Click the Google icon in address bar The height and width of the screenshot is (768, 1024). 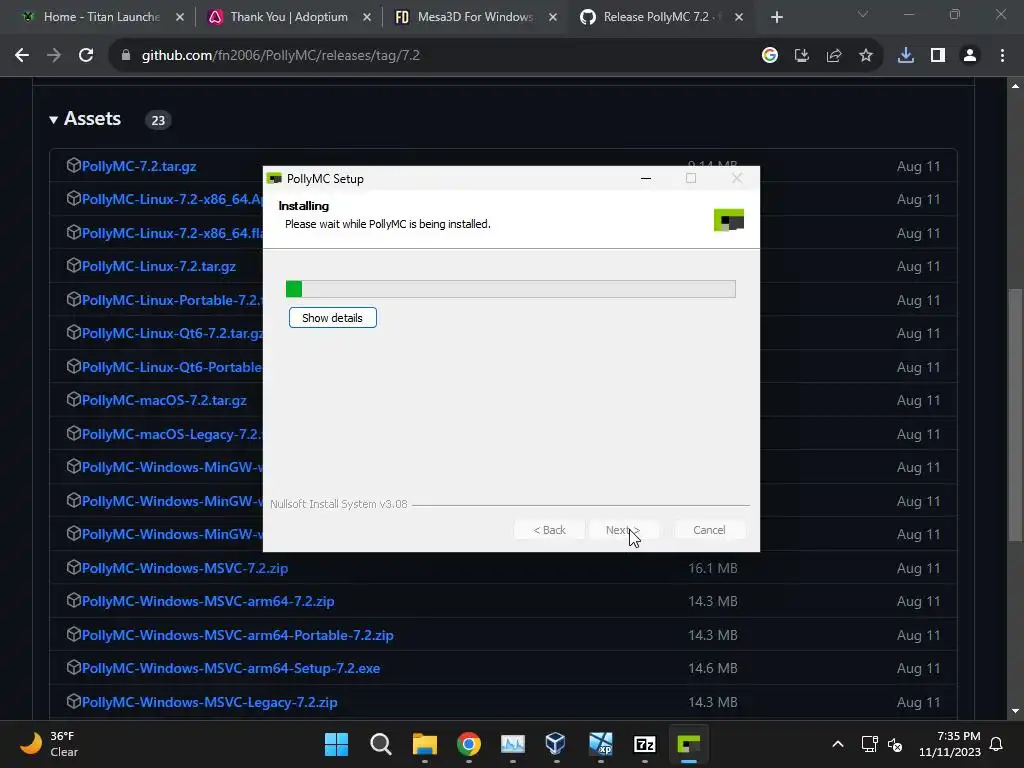tap(769, 56)
